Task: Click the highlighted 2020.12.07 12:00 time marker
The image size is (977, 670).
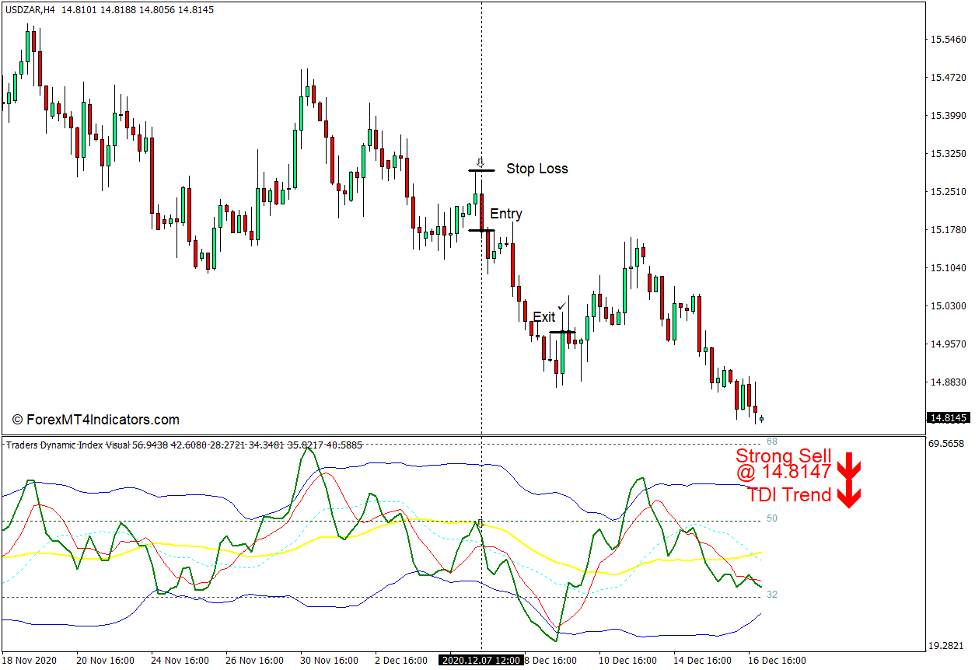Action: (481, 660)
